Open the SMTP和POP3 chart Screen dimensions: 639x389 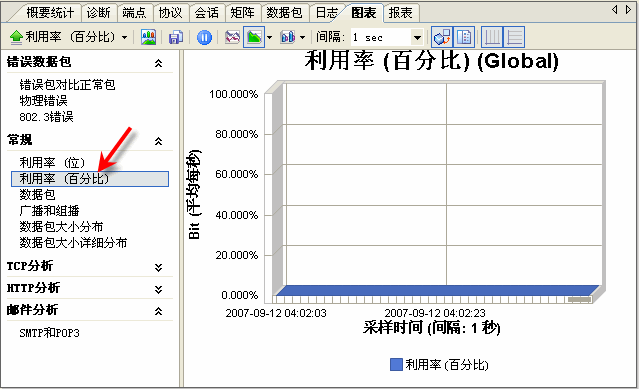[49, 333]
